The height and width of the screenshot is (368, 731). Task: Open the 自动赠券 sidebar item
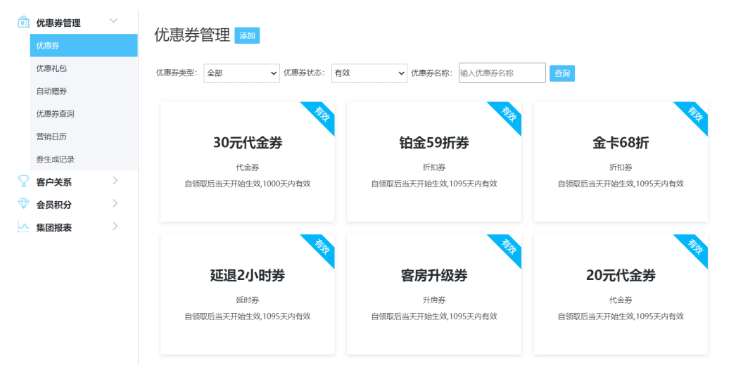(83, 91)
